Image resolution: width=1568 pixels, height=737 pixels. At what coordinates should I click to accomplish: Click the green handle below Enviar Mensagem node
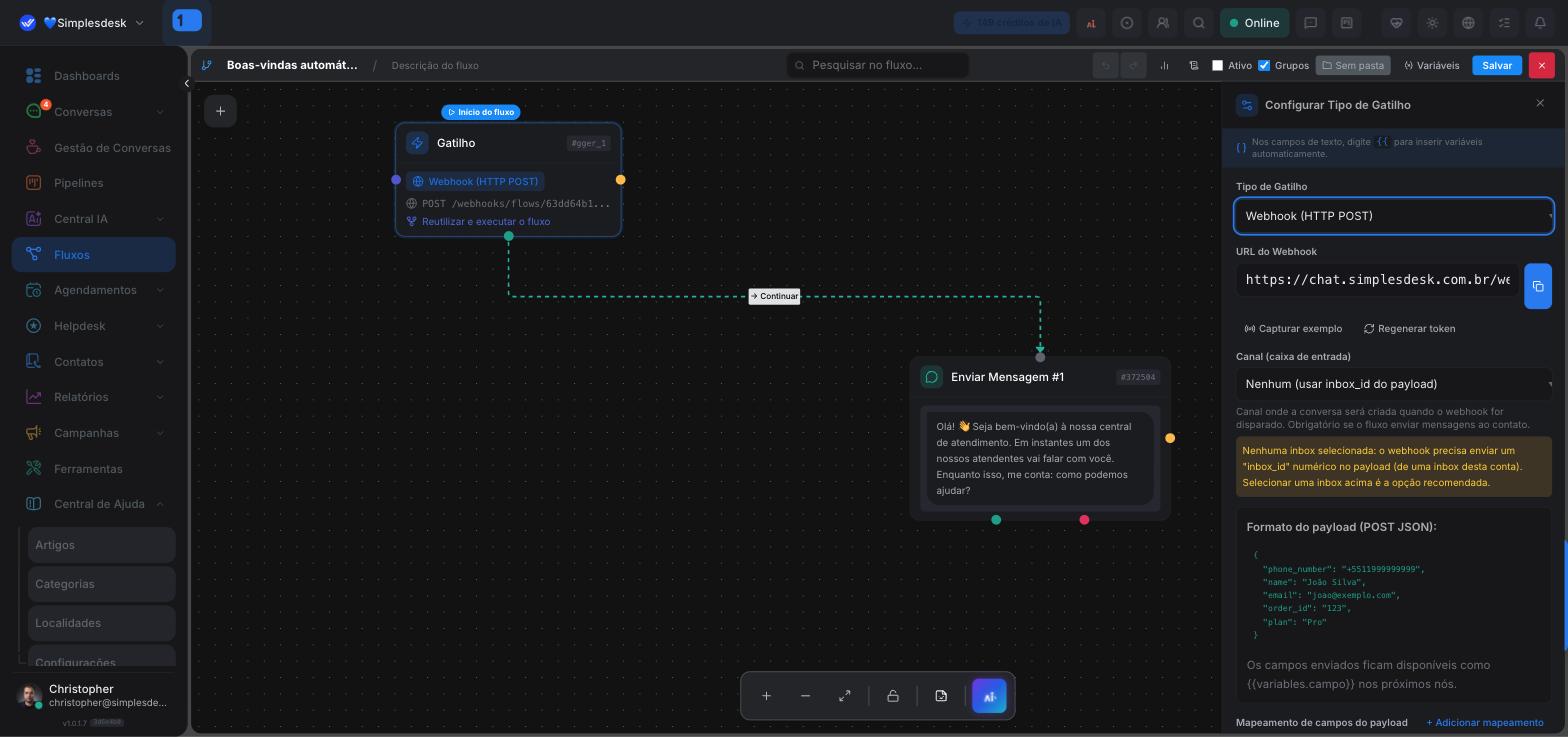pos(996,520)
